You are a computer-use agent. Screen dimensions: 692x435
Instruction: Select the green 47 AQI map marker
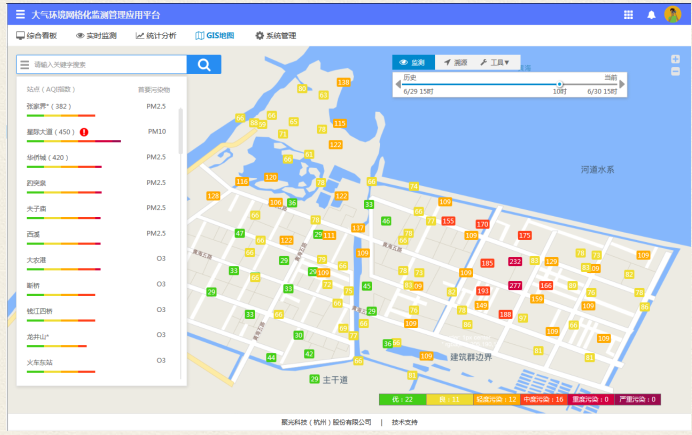pyautogui.click(x=240, y=233)
